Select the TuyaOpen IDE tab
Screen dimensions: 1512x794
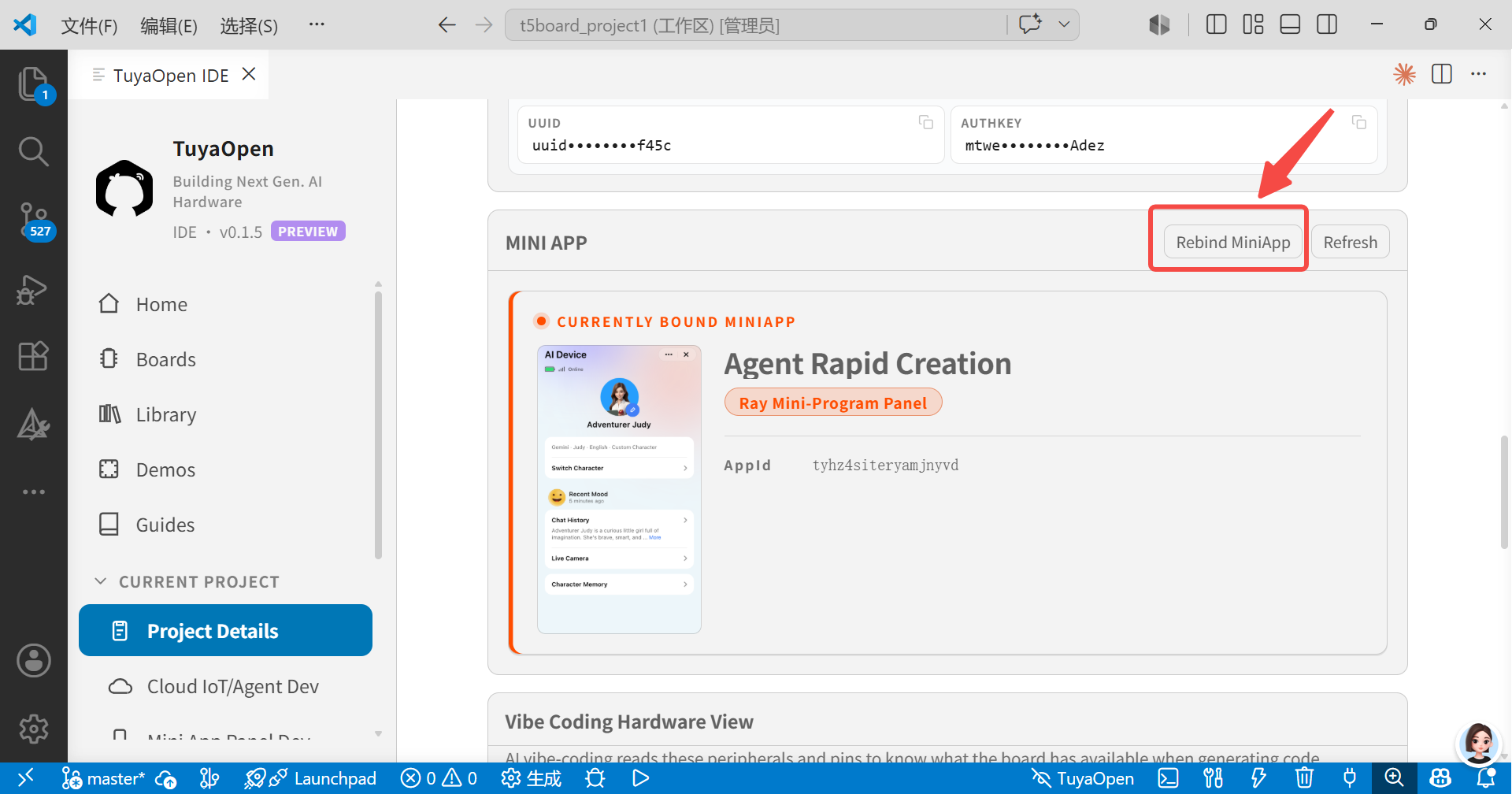tap(170, 75)
